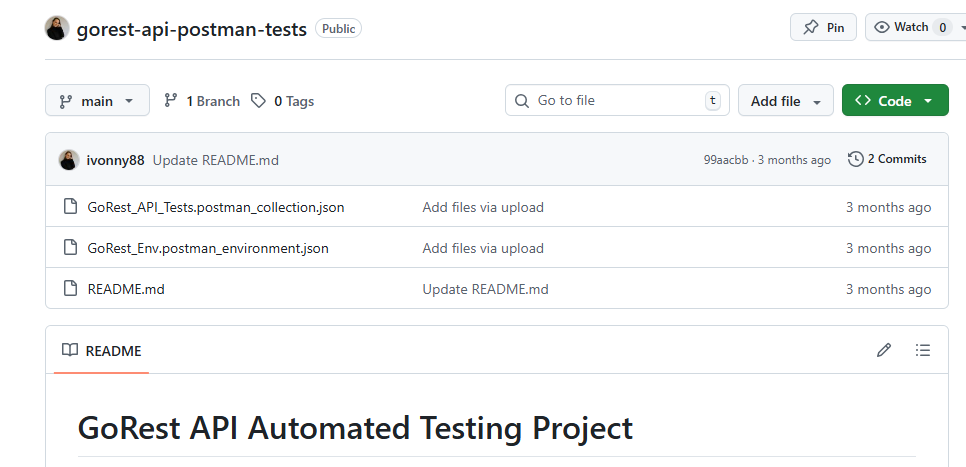Click '3 months ago' in collection file row
Image resolution: width=966 pixels, height=467 pixels.
[x=888, y=207]
